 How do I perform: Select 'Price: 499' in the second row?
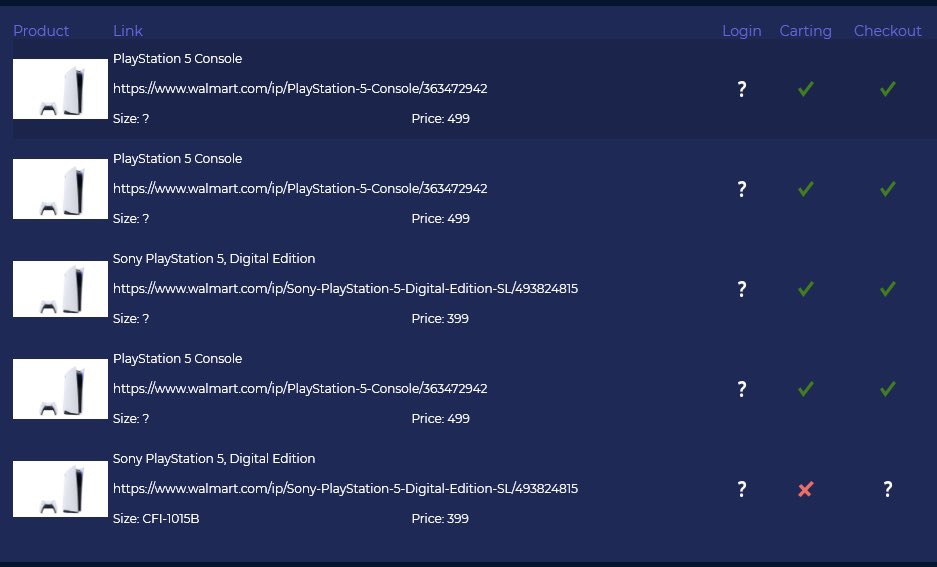(440, 219)
